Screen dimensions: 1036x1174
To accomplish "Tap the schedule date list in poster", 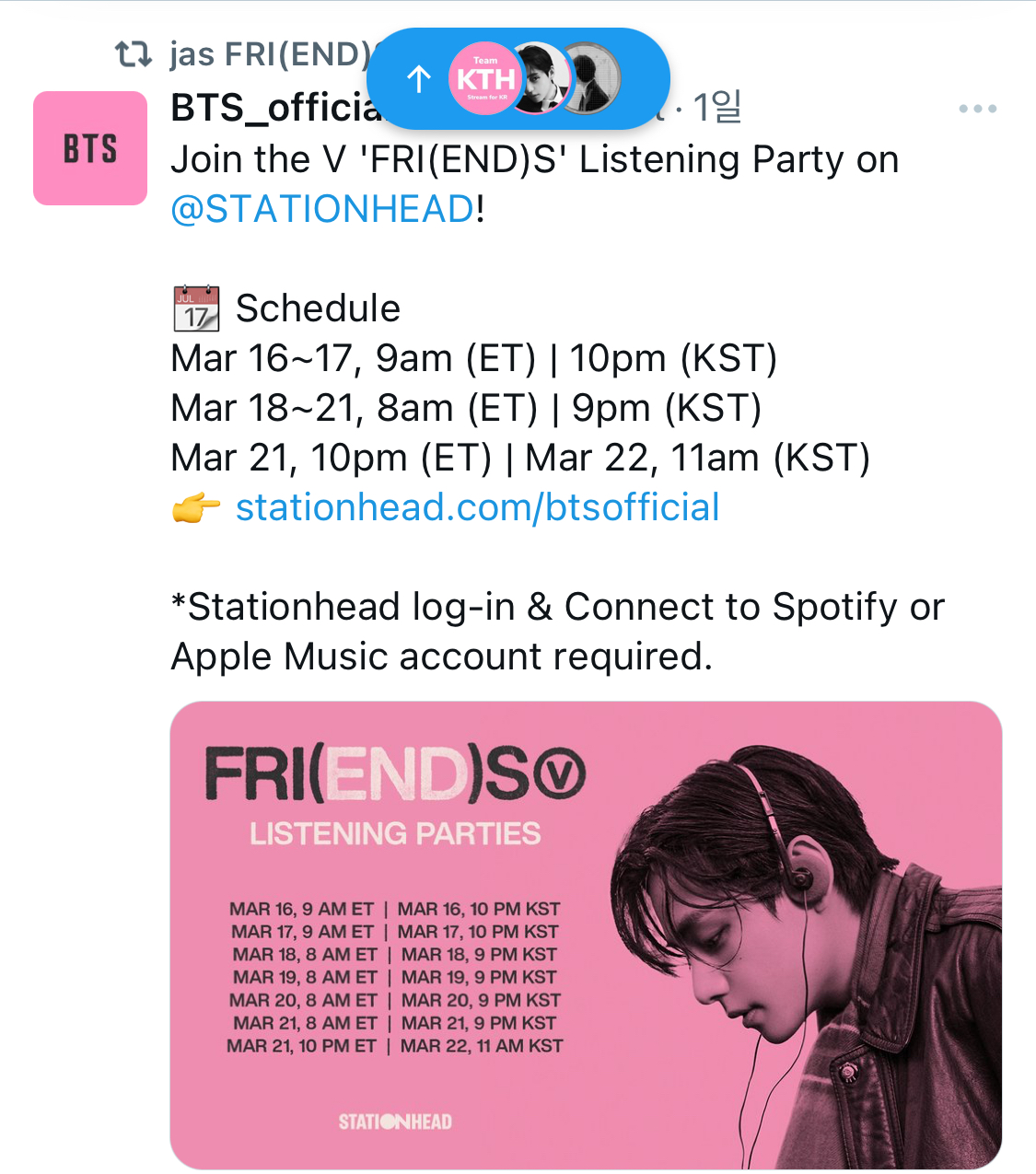I will [x=395, y=977].
